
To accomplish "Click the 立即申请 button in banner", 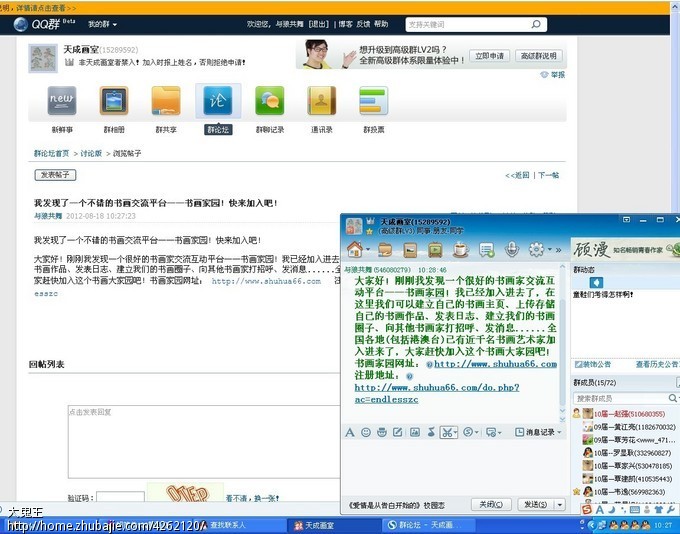I will [489, 56].
